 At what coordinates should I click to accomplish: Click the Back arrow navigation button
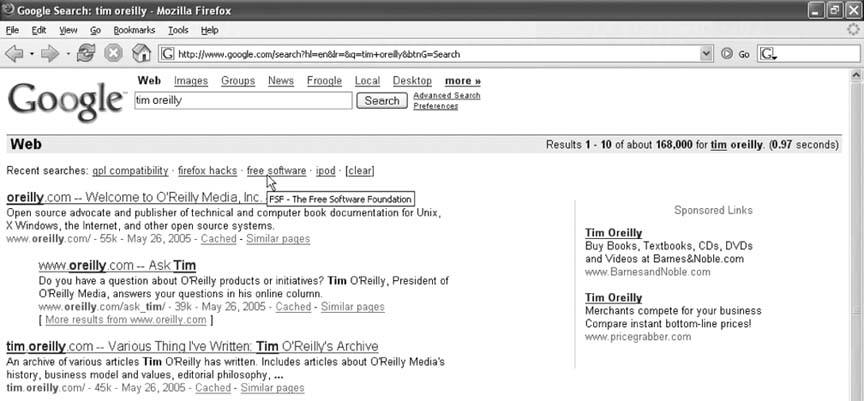point(16,53)
